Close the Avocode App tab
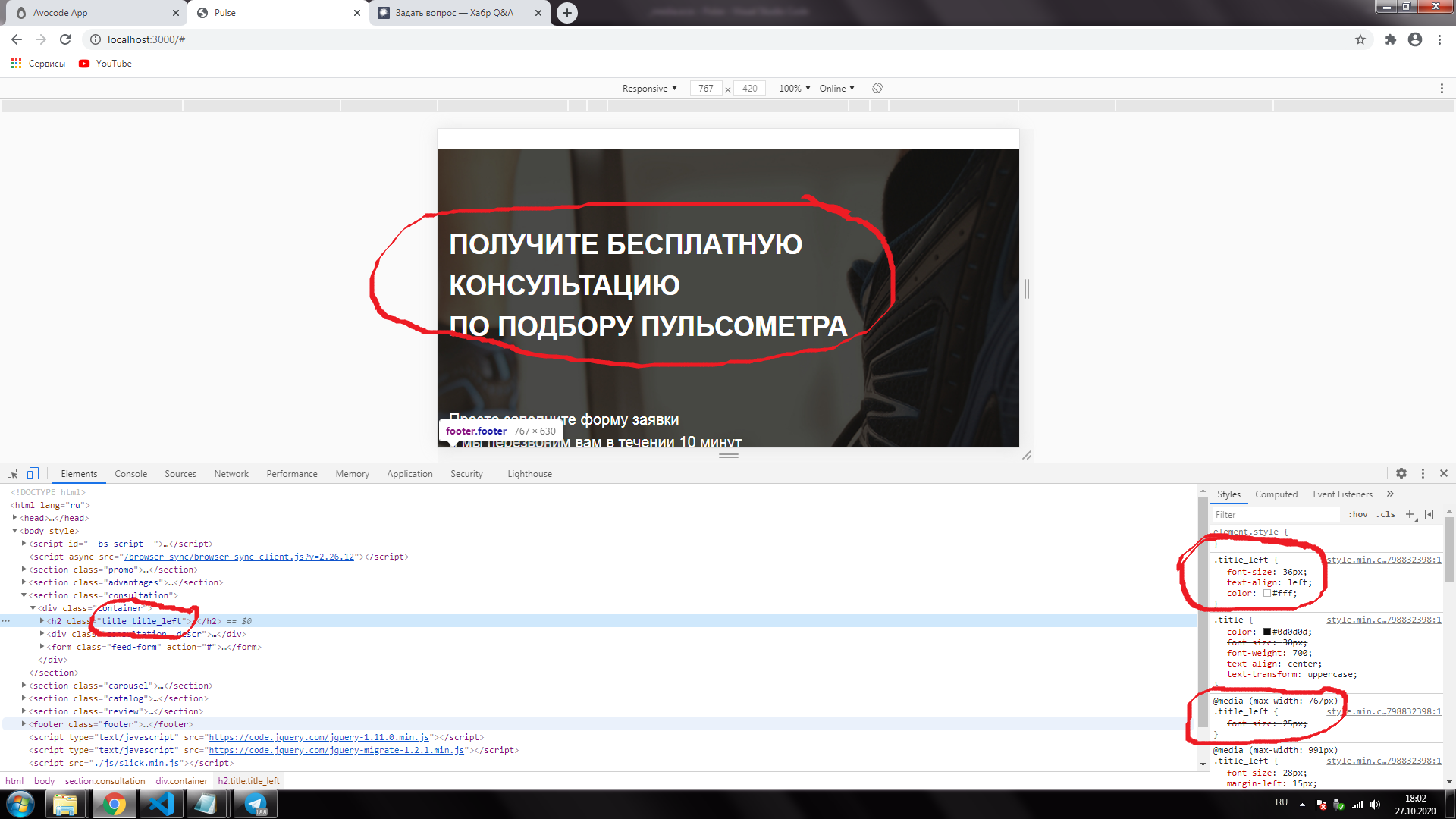This screenshot has height=819, width=1456. tap(176, 13)
